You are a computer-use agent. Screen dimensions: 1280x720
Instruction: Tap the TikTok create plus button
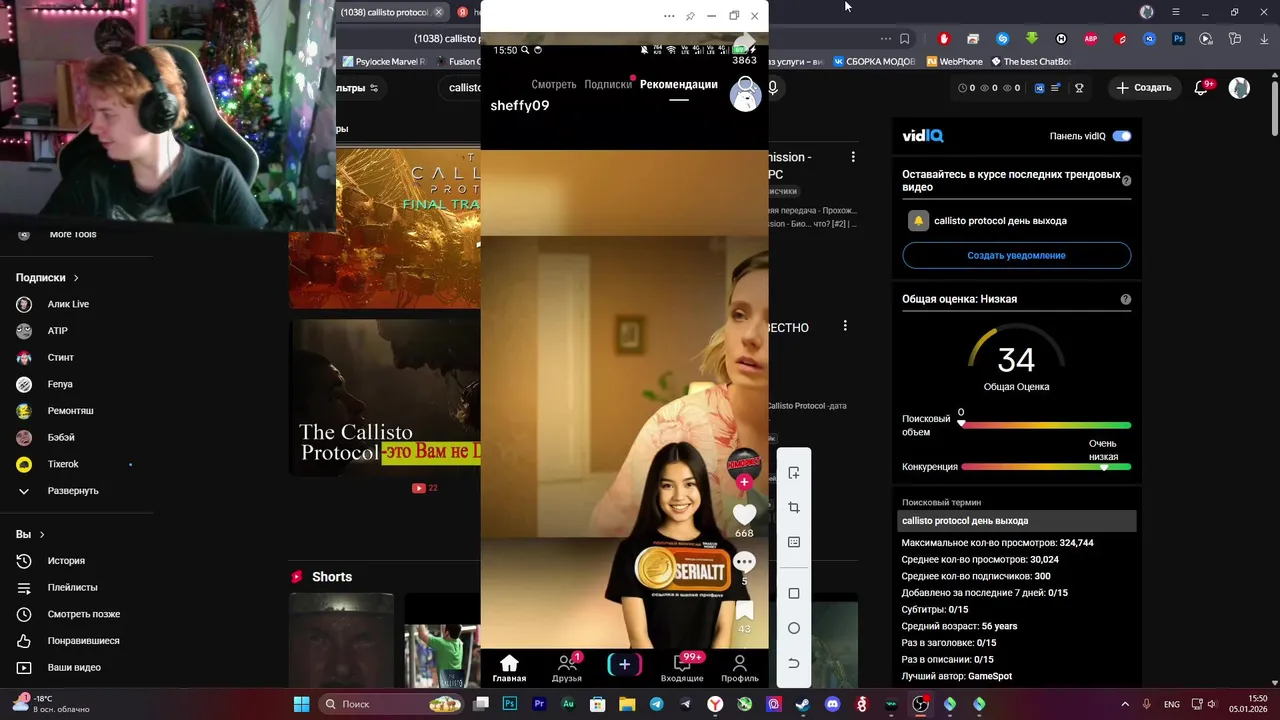[624, 664]
